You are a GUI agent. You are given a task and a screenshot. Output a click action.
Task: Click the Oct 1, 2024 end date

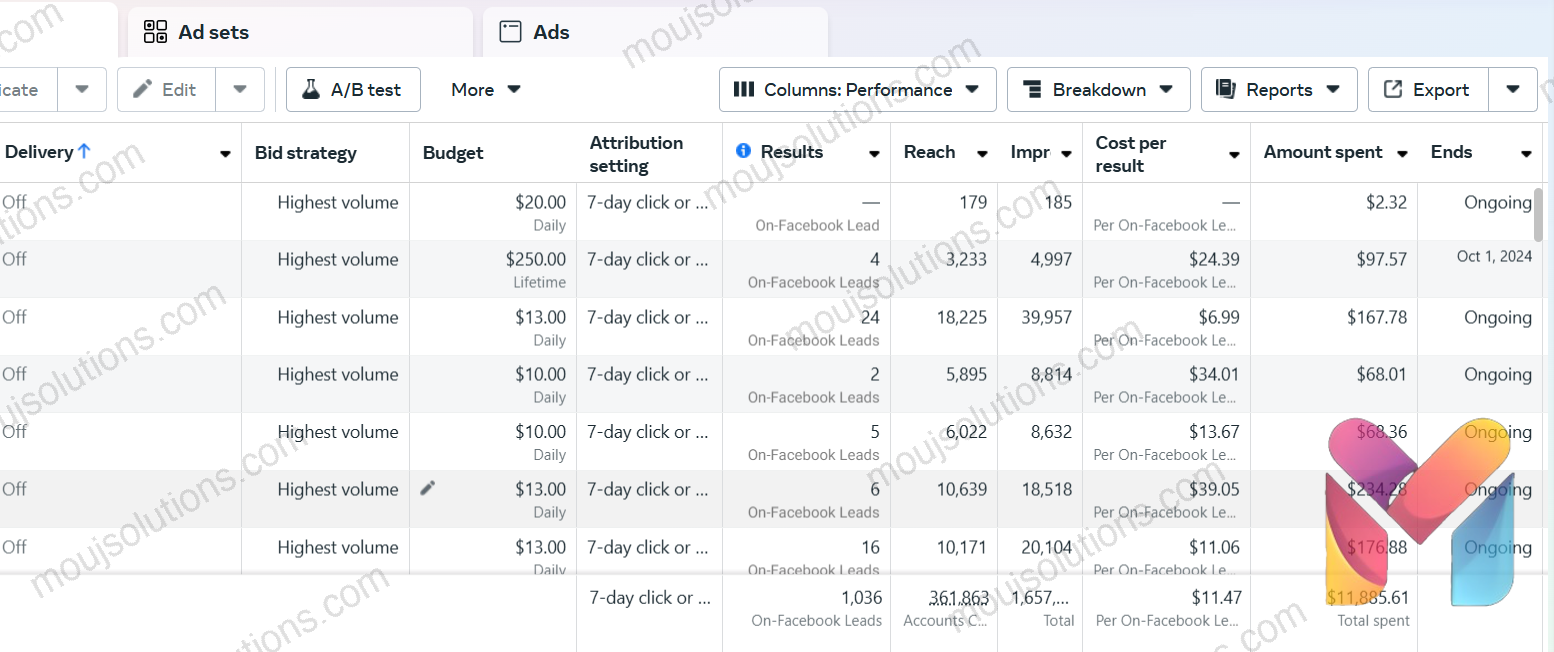(x=1494, y=257)
